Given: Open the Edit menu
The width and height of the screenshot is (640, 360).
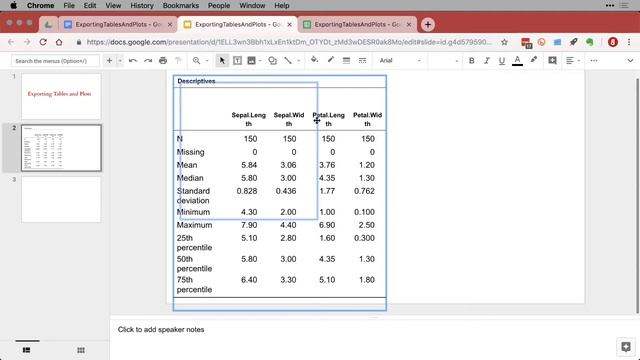Looking at the screenshot, I should pyautogui.click(x=90, y=6).
